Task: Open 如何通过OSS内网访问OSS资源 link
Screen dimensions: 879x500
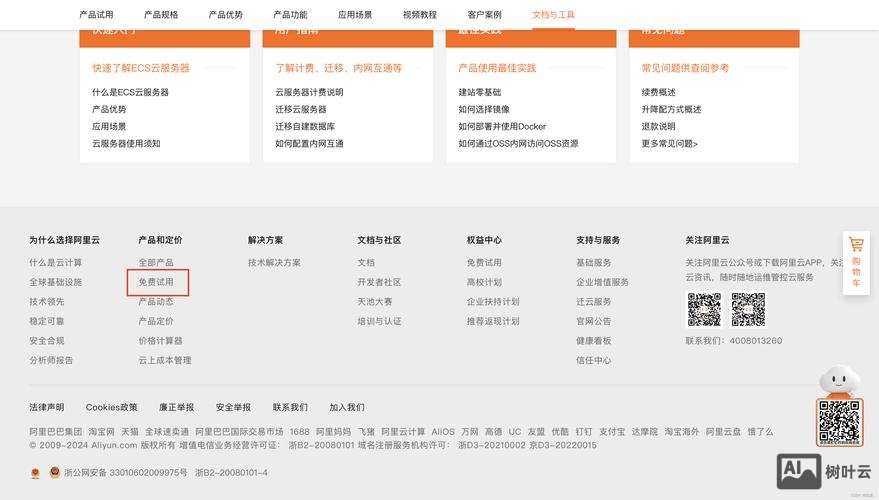Action: [518, 143]
